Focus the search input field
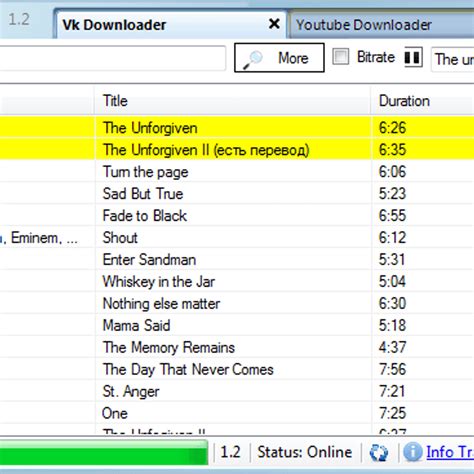The height and width of the screenshot is (474, 474). tap(113, 58)
